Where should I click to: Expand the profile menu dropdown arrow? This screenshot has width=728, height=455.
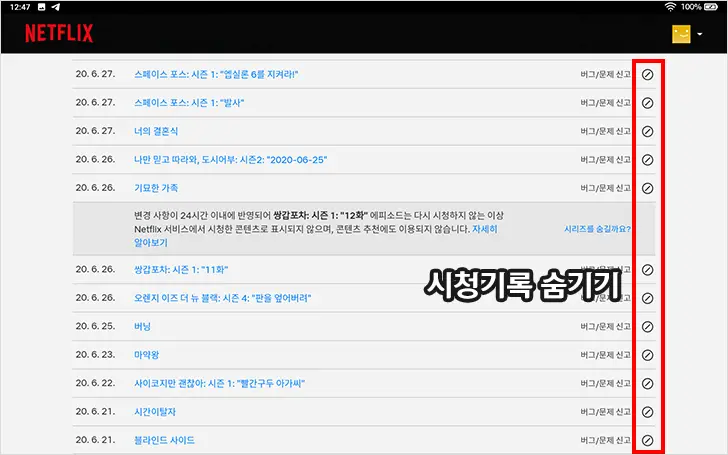click(x=700, y=34)
